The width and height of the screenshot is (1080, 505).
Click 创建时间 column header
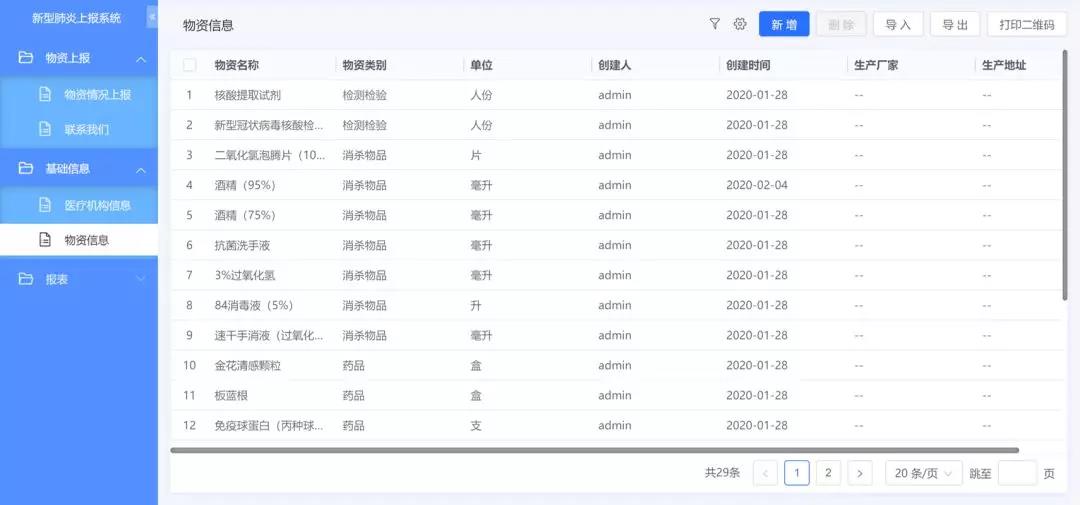click(748, 65)
